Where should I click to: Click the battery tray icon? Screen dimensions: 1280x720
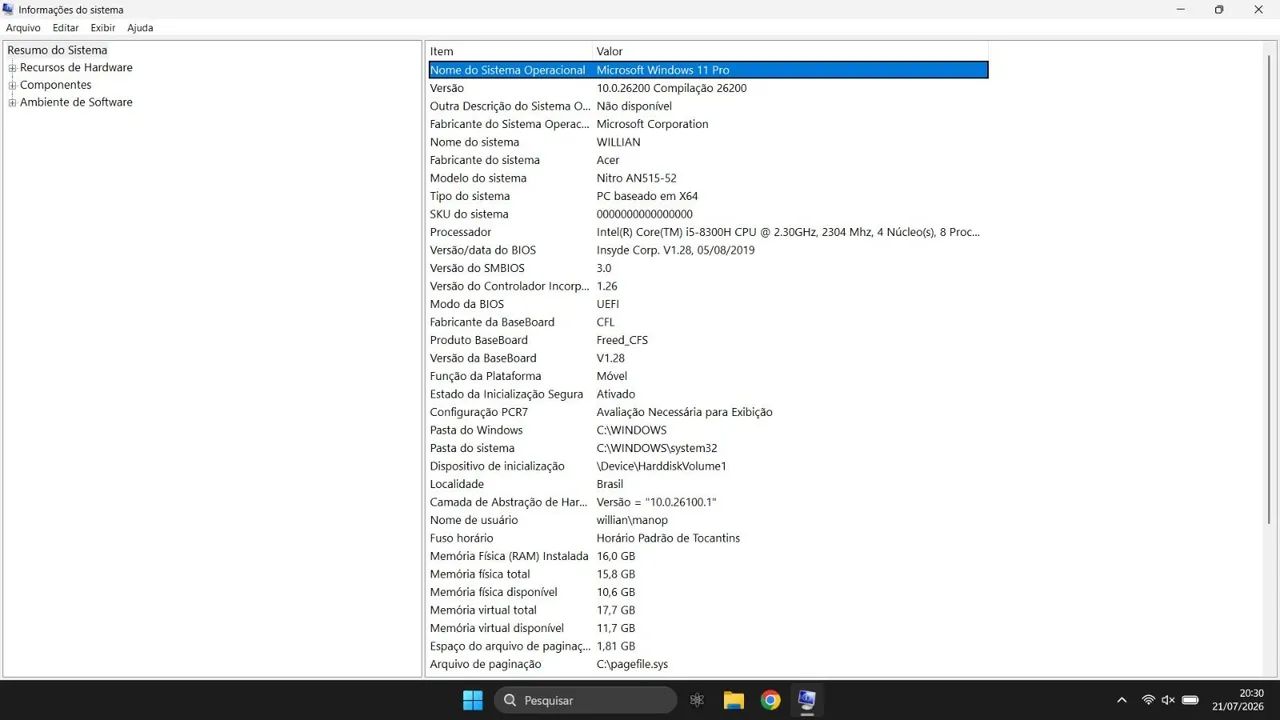click(1190, 700)
